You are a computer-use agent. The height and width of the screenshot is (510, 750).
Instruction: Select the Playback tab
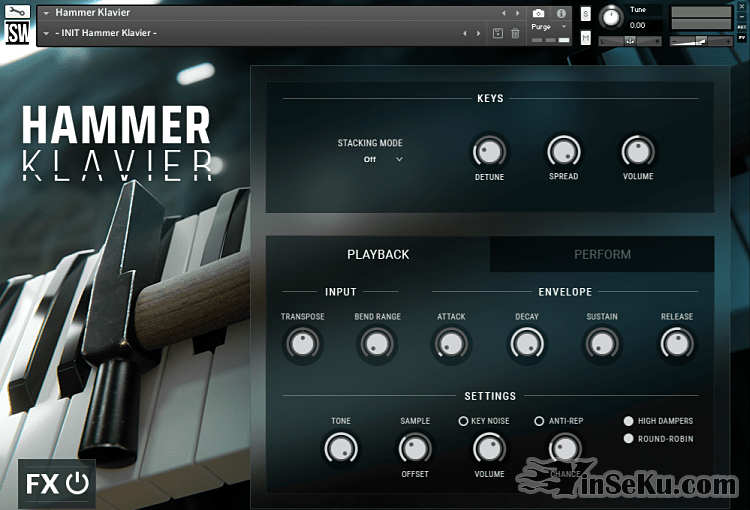[x=378, y=254]
